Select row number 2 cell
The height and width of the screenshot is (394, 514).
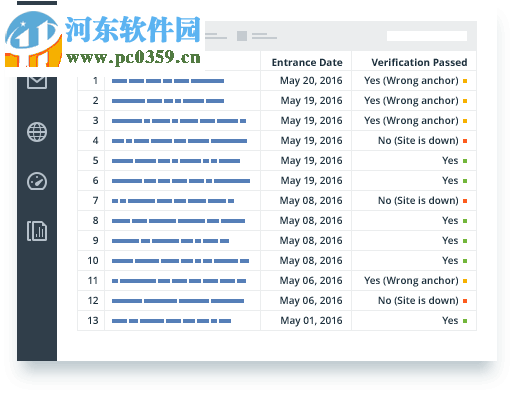91,101
